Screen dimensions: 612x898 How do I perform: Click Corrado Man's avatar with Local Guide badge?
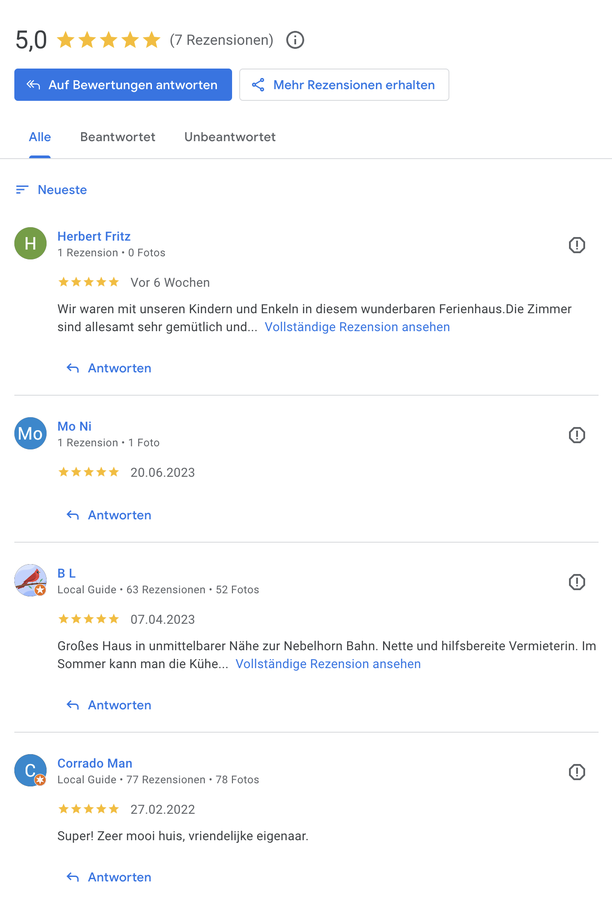pos(31,770)
